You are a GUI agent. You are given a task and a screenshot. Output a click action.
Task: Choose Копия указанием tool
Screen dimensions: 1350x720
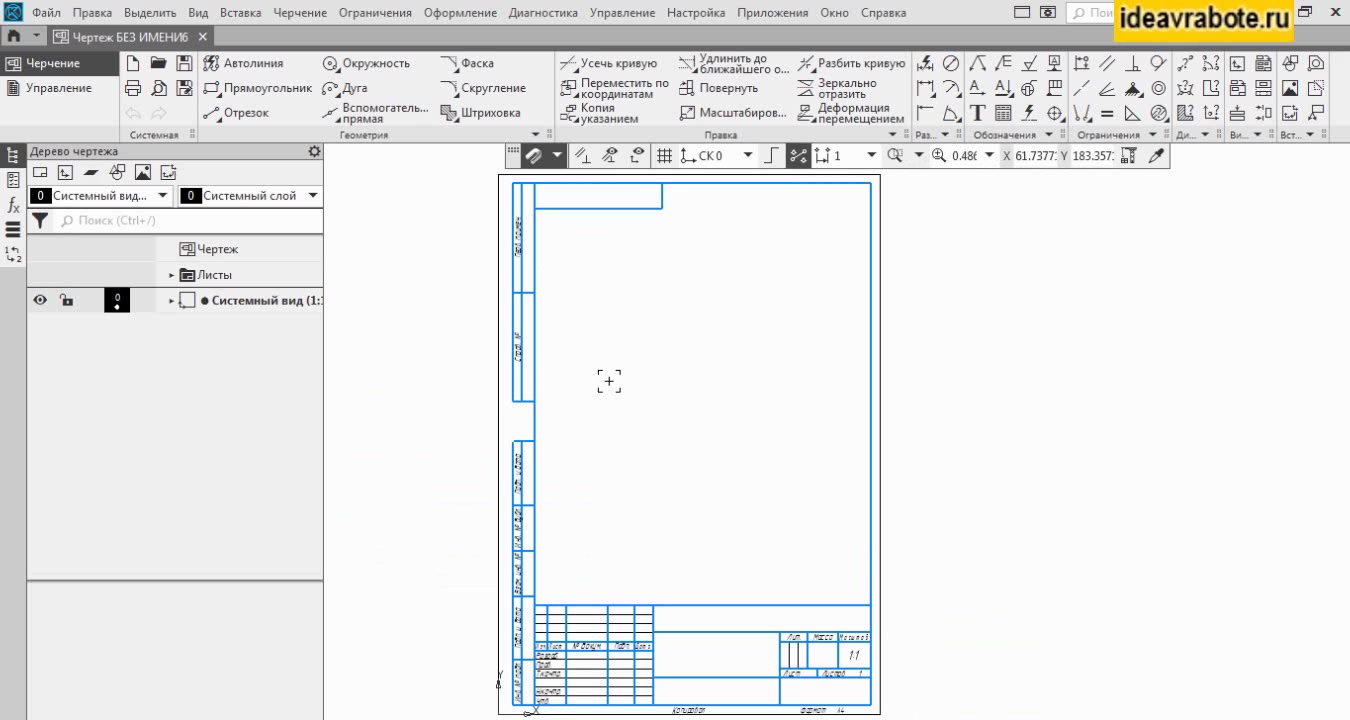[x=600, y=113]
